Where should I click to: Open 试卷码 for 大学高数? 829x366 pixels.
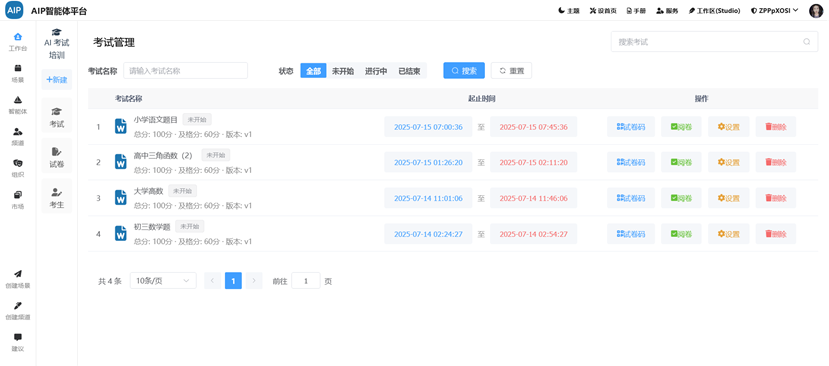click(631, 198)
